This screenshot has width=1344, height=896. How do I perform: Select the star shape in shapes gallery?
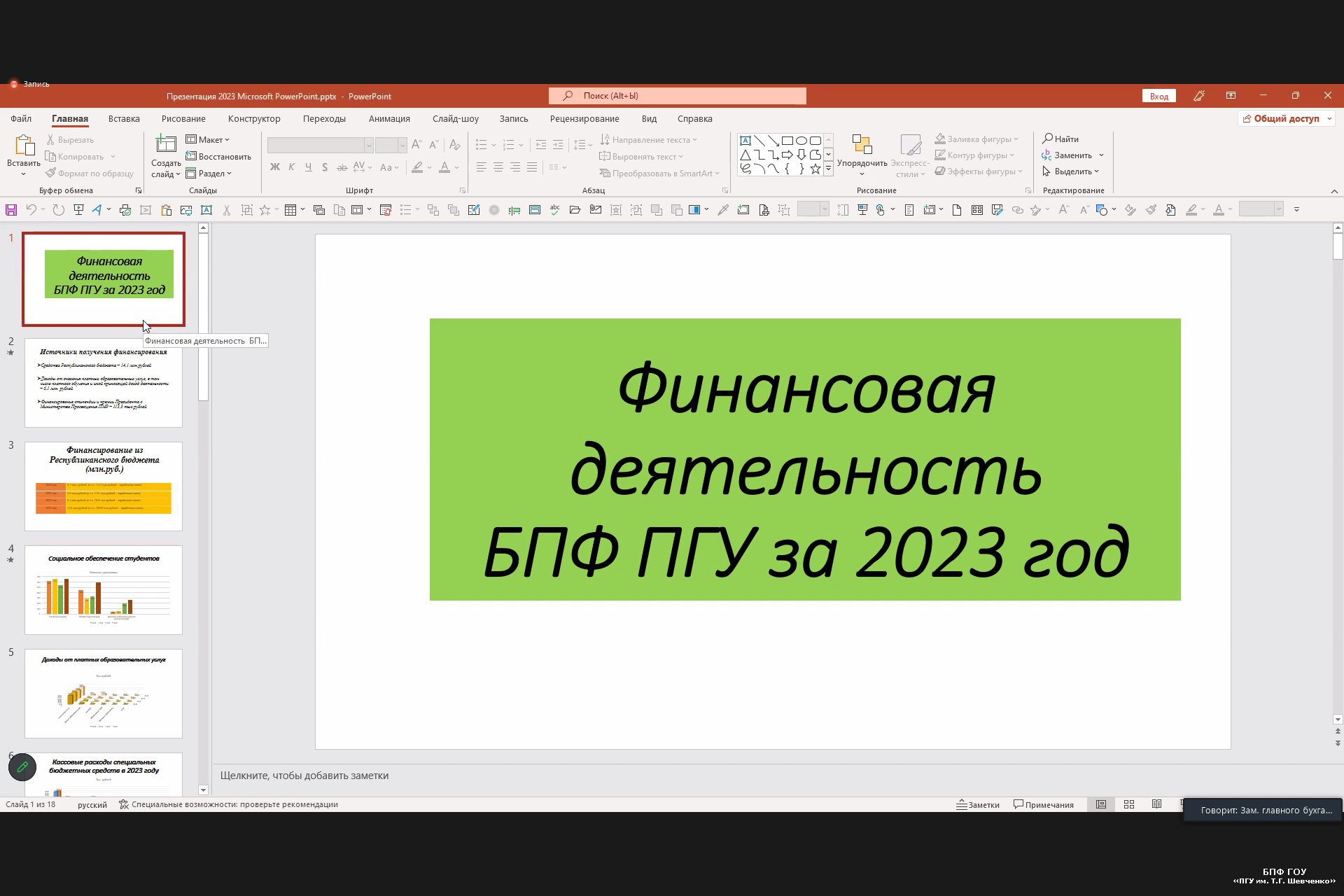tap(815, 169)
